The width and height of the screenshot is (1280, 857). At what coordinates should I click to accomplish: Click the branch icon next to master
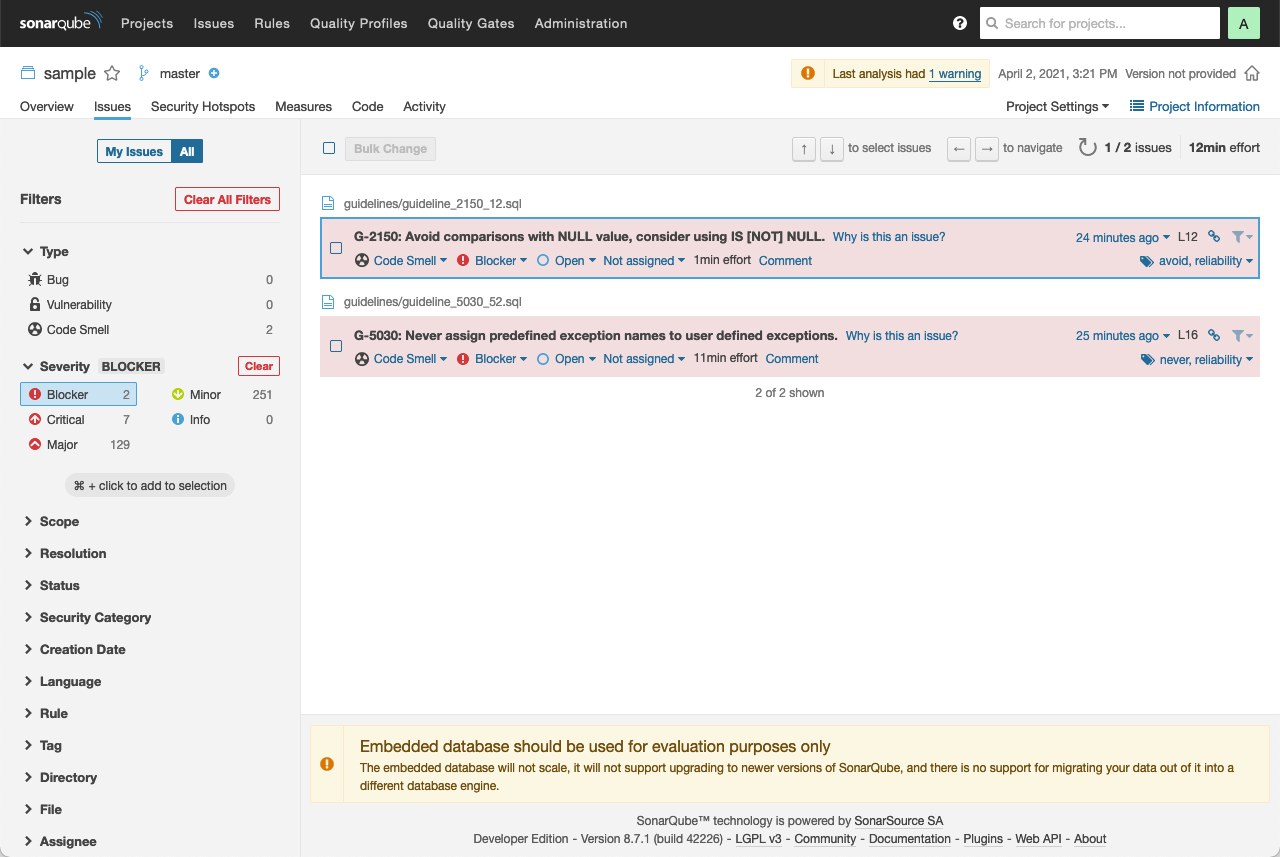144,73
